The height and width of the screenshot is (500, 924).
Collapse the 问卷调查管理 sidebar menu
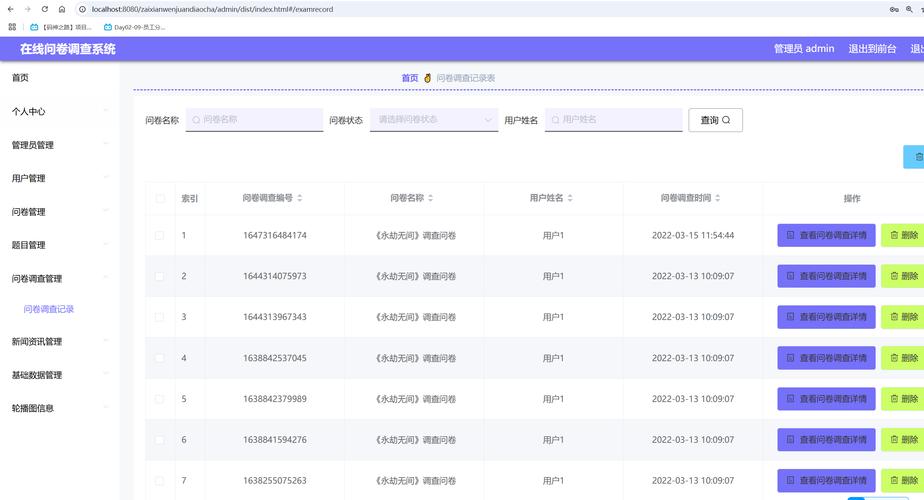click(x=59, y=278)
